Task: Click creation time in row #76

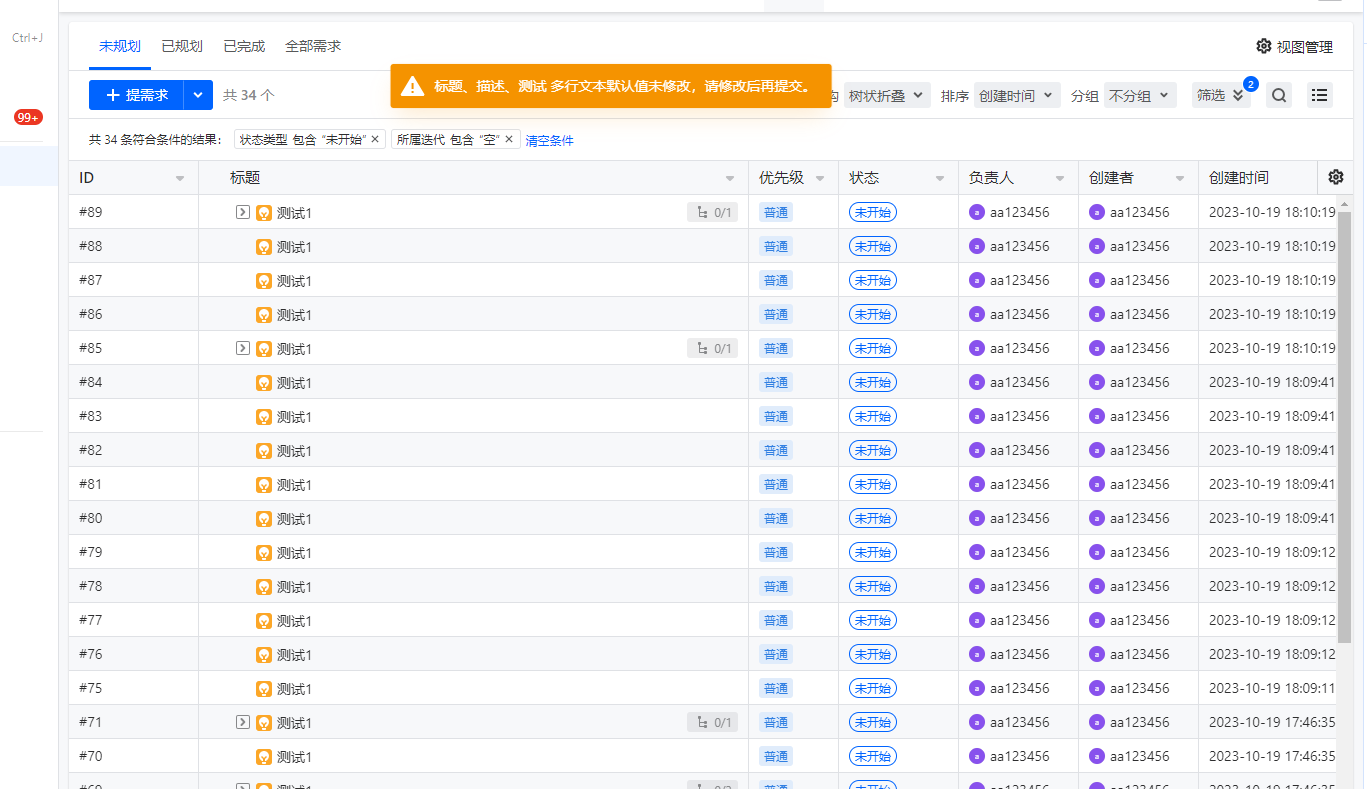Action: [x=1272, y=654]
